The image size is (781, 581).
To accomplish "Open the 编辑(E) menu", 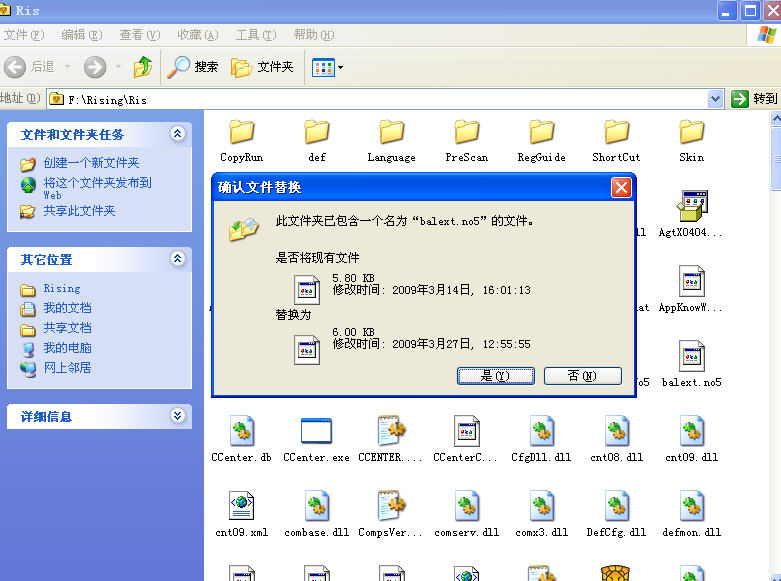I will click(82, 35).
